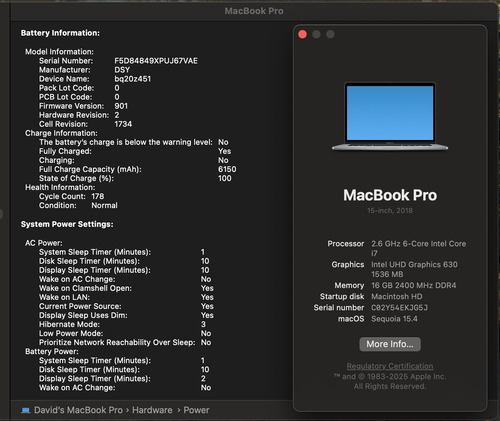Select battery serial number F5D84849XPUJ67VAE

tap(156, 61)
